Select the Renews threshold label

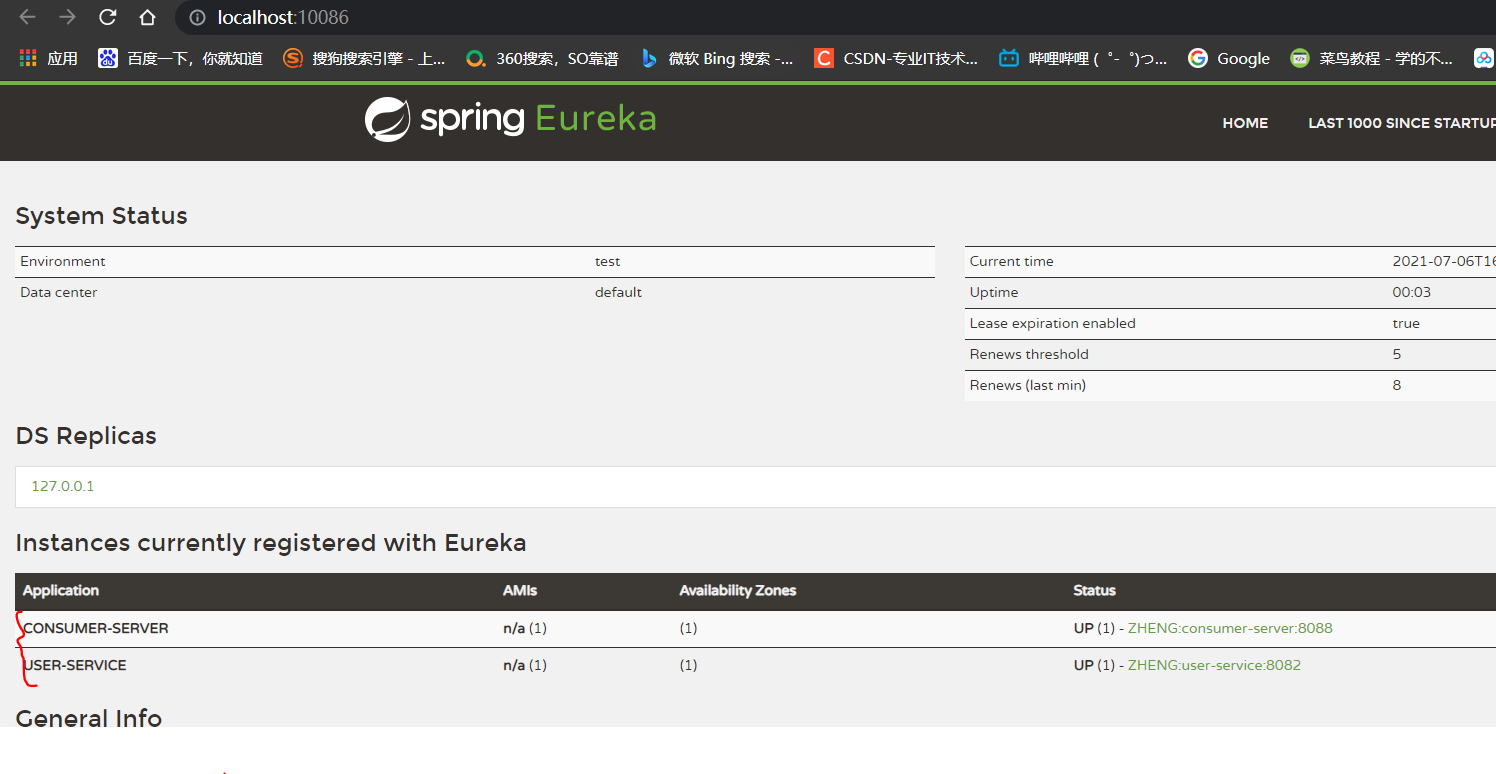tap(1029, 354)
